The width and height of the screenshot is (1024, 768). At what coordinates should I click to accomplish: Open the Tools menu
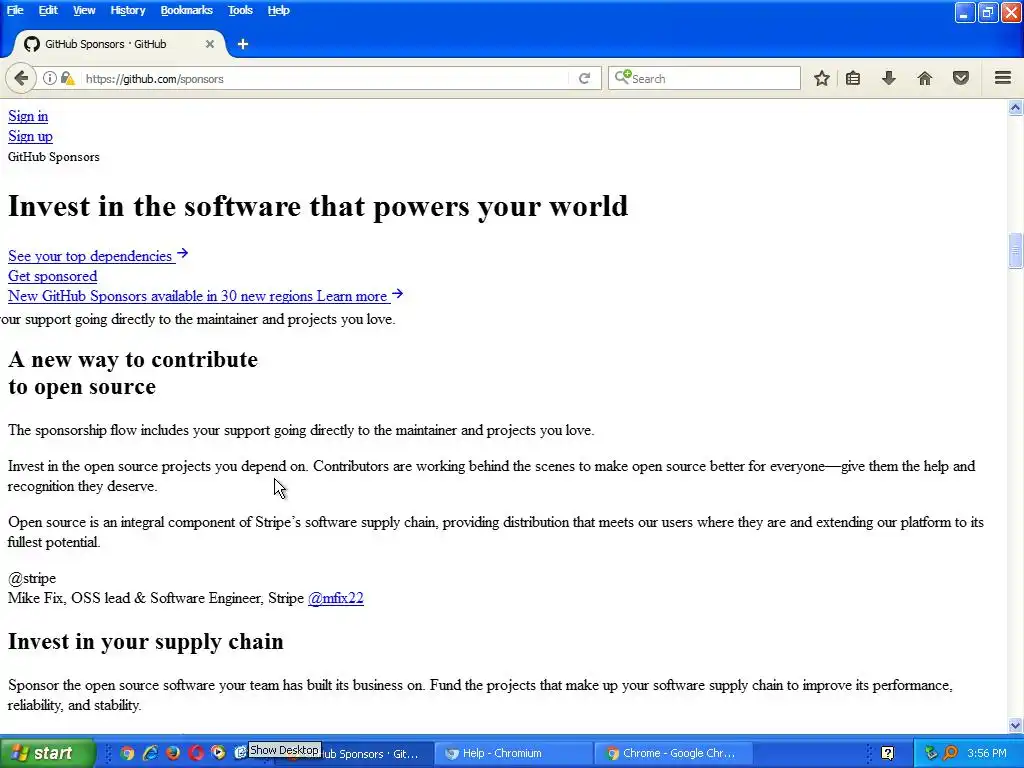240,10
